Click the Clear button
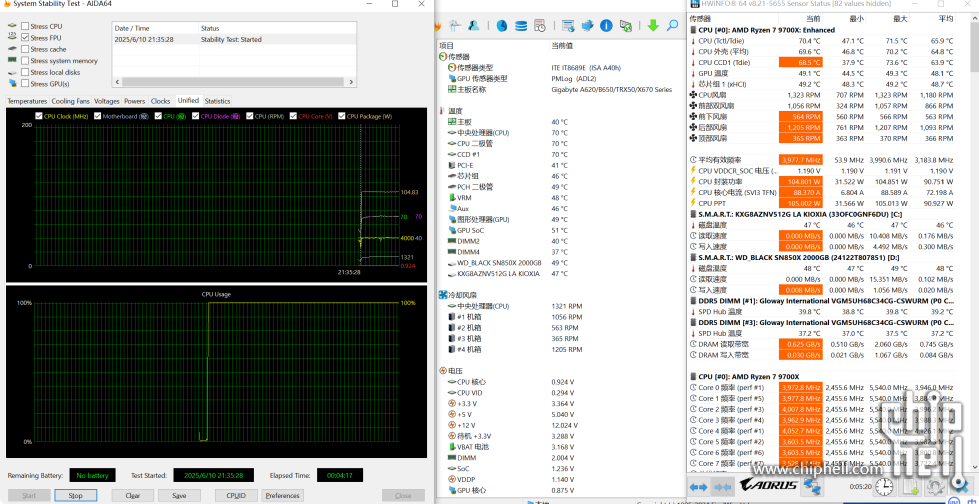Viewport: 979px width, 504px height. pos(132,495)
